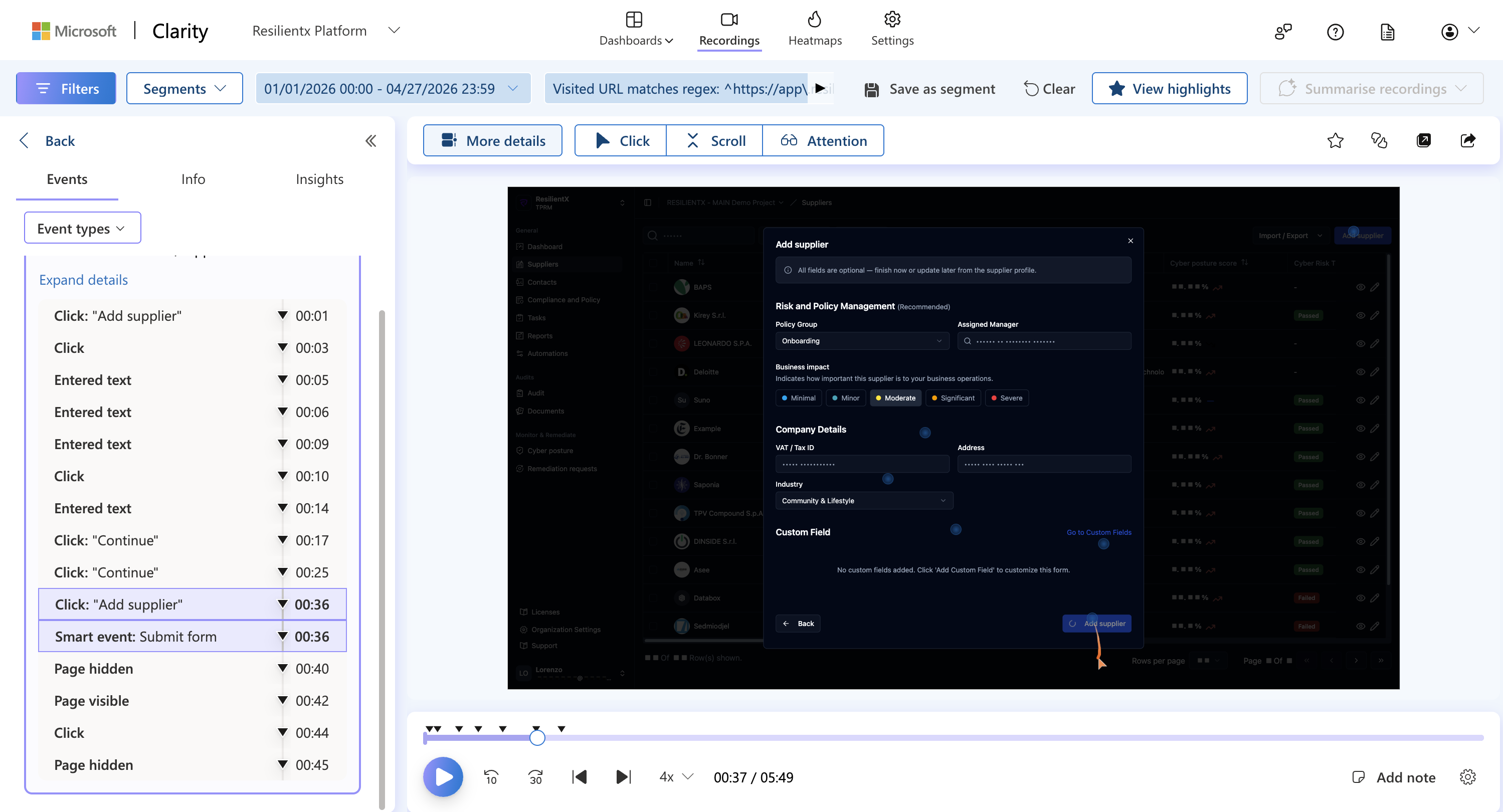The image size is (1503, 812).
Task: Click Go to Custom Fields link
Action: pyautogui.click(x=1098, y=532)
